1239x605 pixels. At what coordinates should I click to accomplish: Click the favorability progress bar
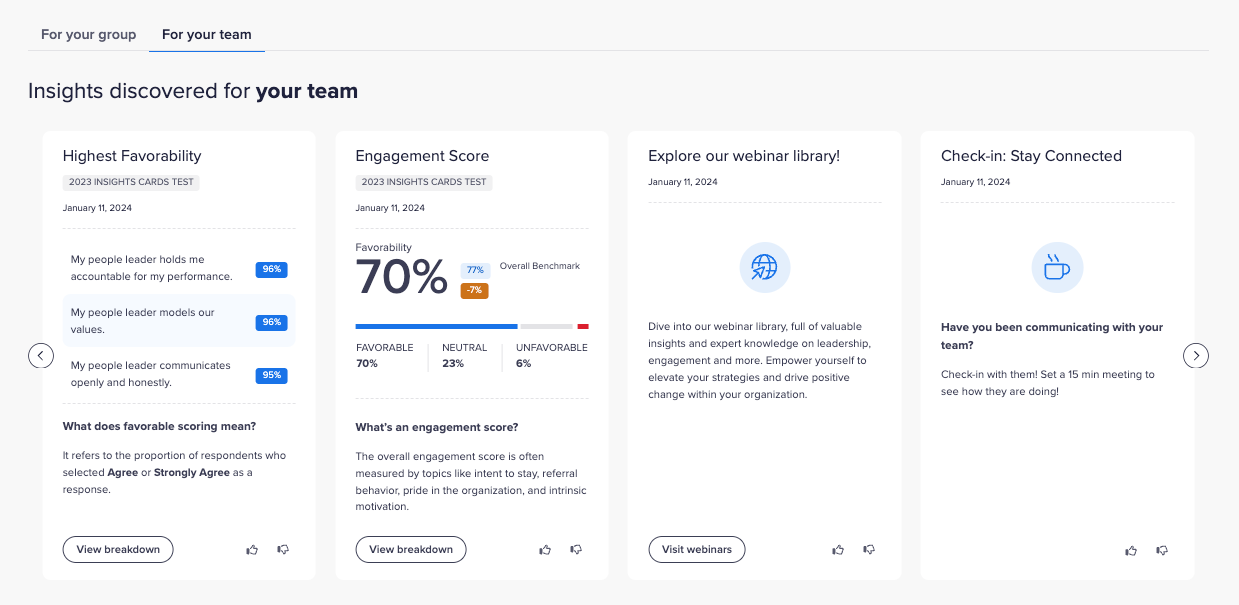470,326
